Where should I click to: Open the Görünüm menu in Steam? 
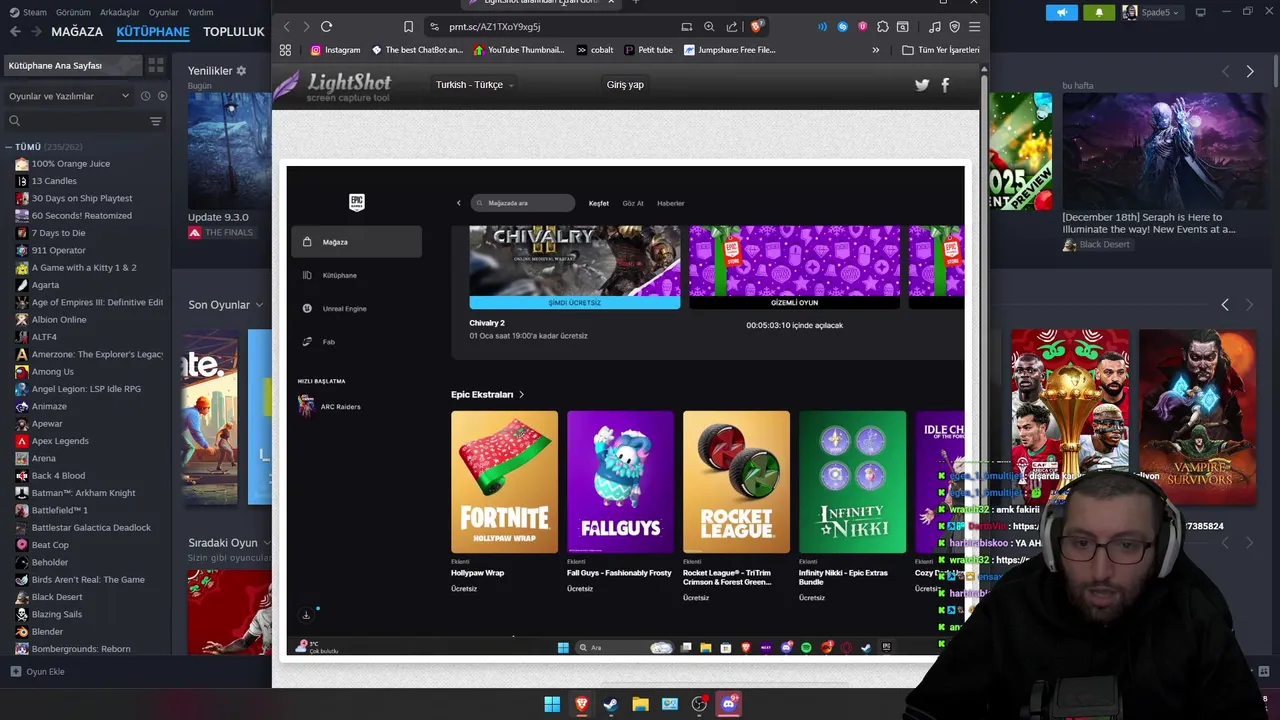(x=73, y=12)
